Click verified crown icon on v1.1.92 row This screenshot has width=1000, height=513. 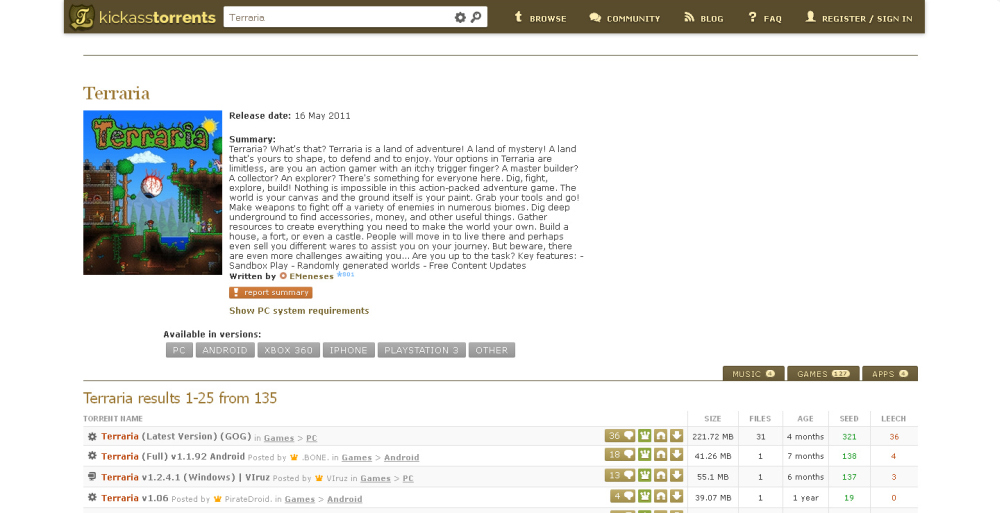pyautogui.click(x=645, y=455)
